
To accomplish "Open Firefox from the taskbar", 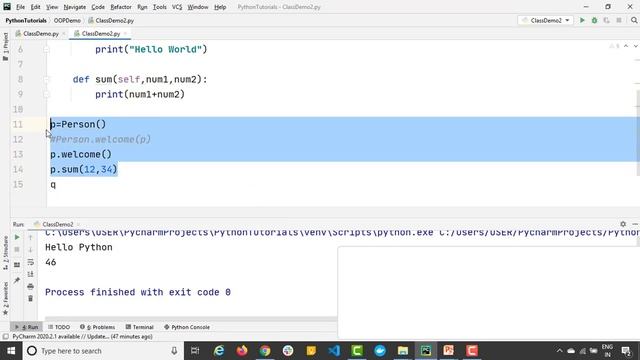I will pyautogui.click(x=242, y=351).
